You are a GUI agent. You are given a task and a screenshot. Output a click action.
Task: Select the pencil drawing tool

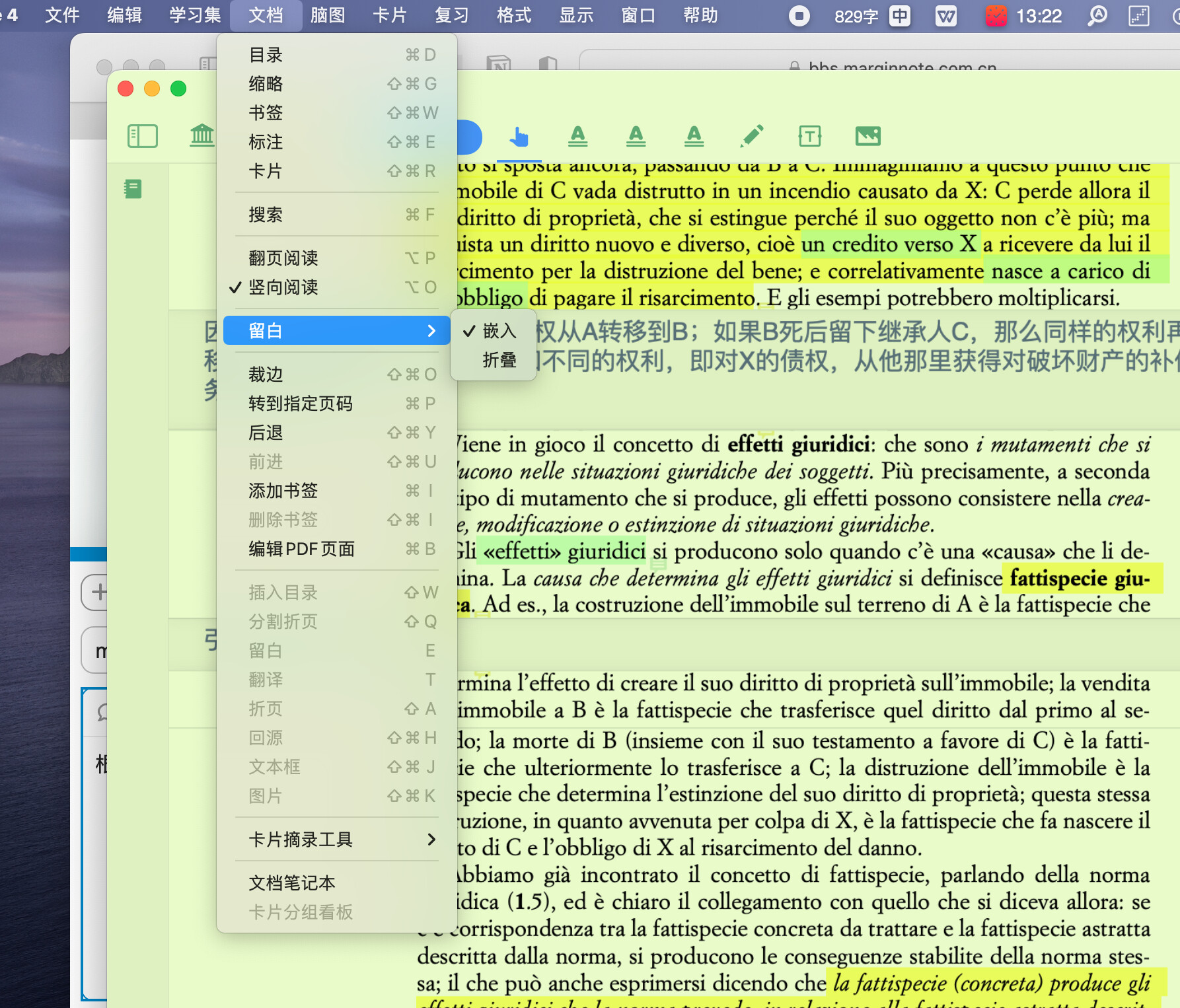pyautogui.click(x=752, y=136)
